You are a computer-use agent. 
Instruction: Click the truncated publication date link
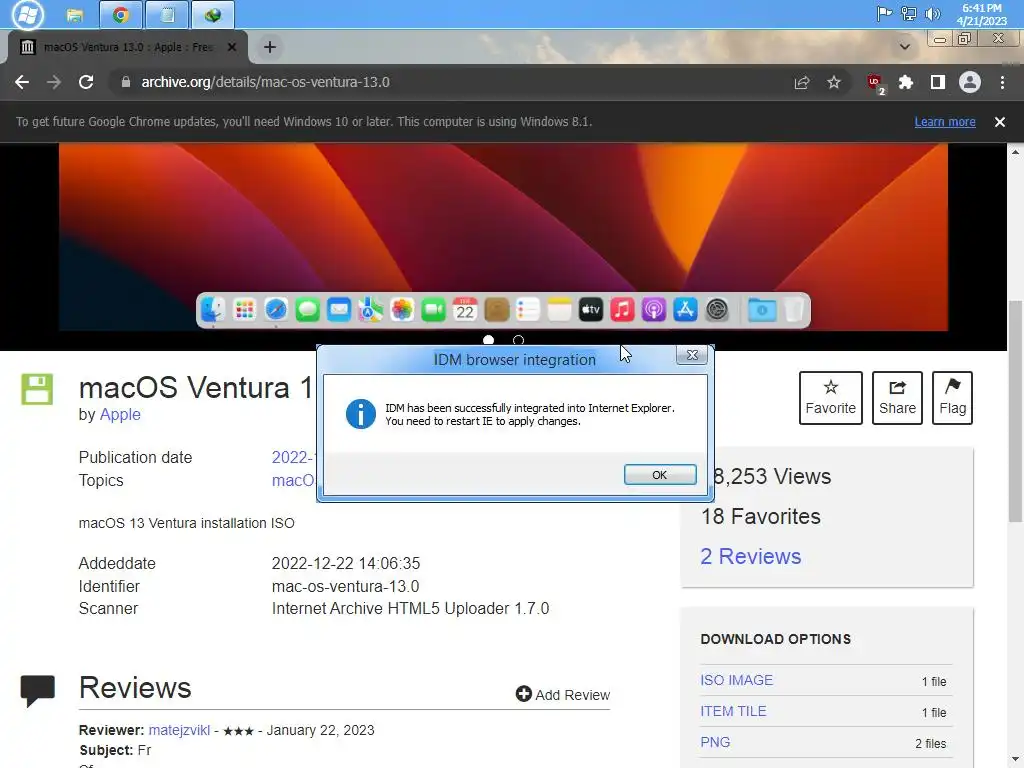tap(293, 457)
